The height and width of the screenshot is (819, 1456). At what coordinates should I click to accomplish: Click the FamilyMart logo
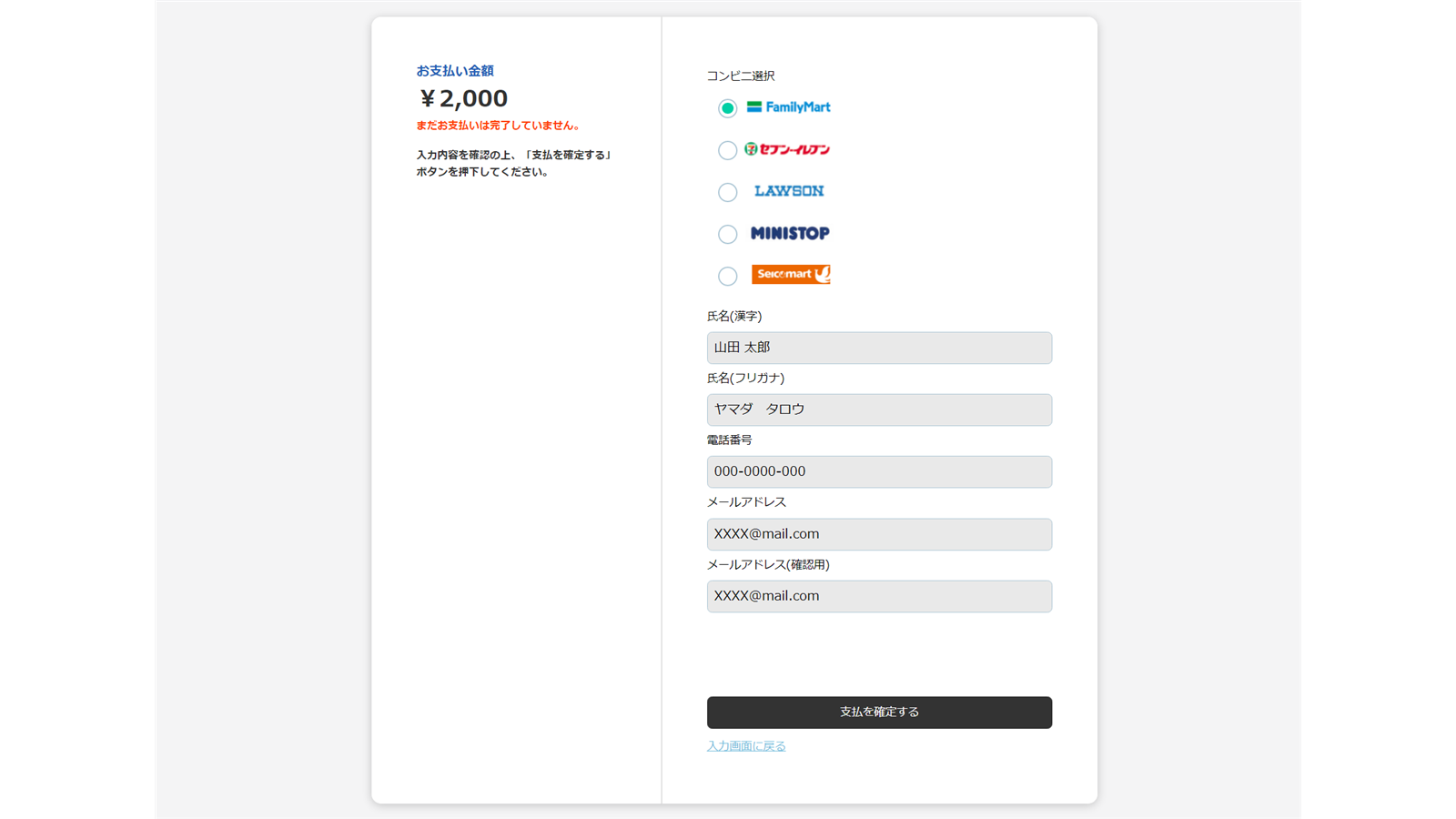coord(788,107)
